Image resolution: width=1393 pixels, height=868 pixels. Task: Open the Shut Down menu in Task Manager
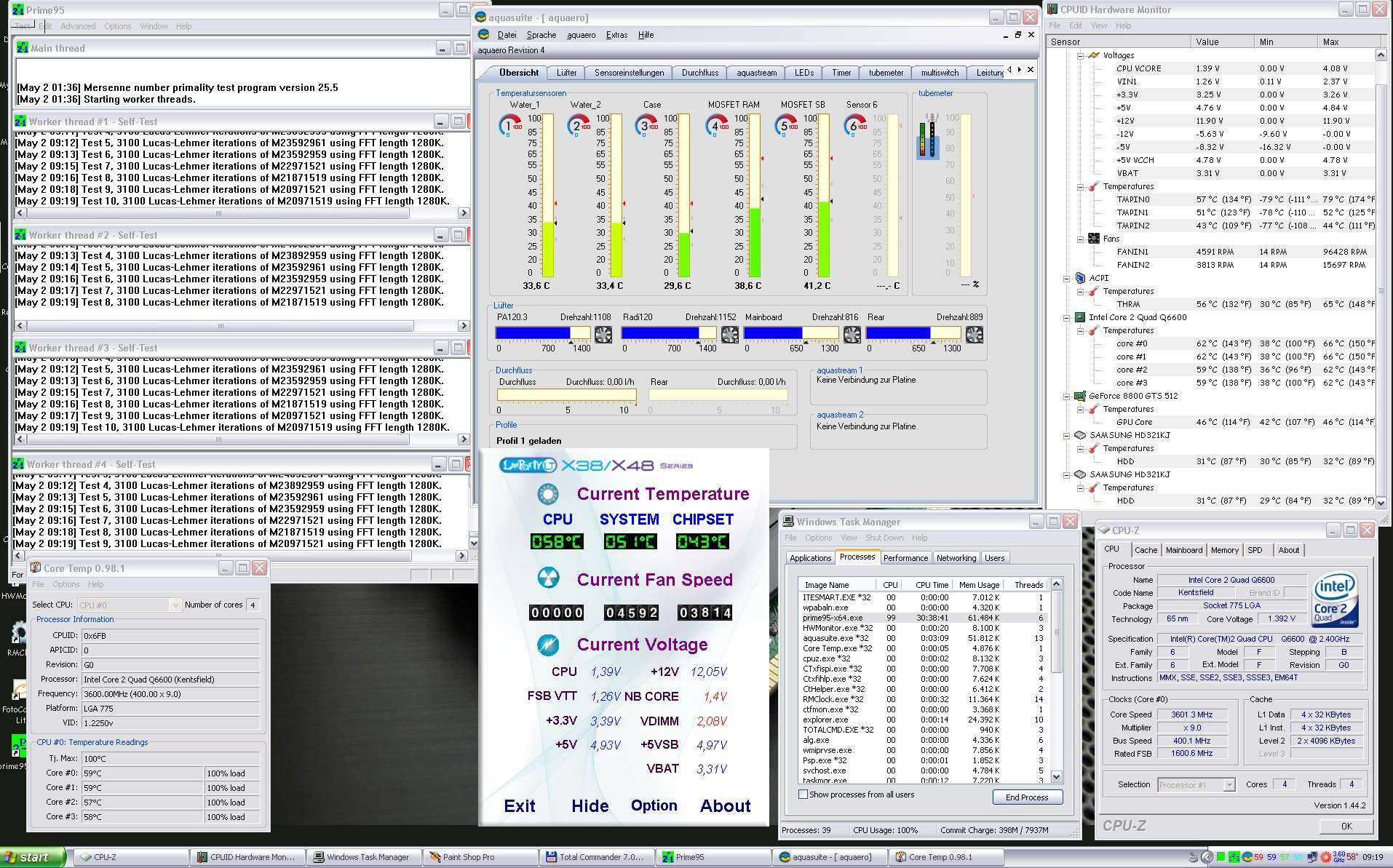(884, 538)
